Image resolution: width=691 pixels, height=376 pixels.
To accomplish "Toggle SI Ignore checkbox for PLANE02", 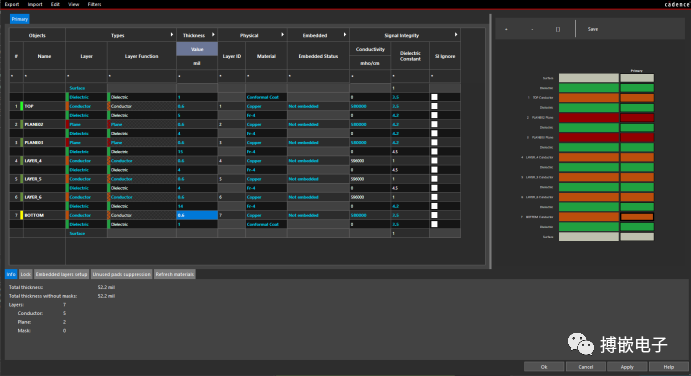I will click(x=434, y=124).
